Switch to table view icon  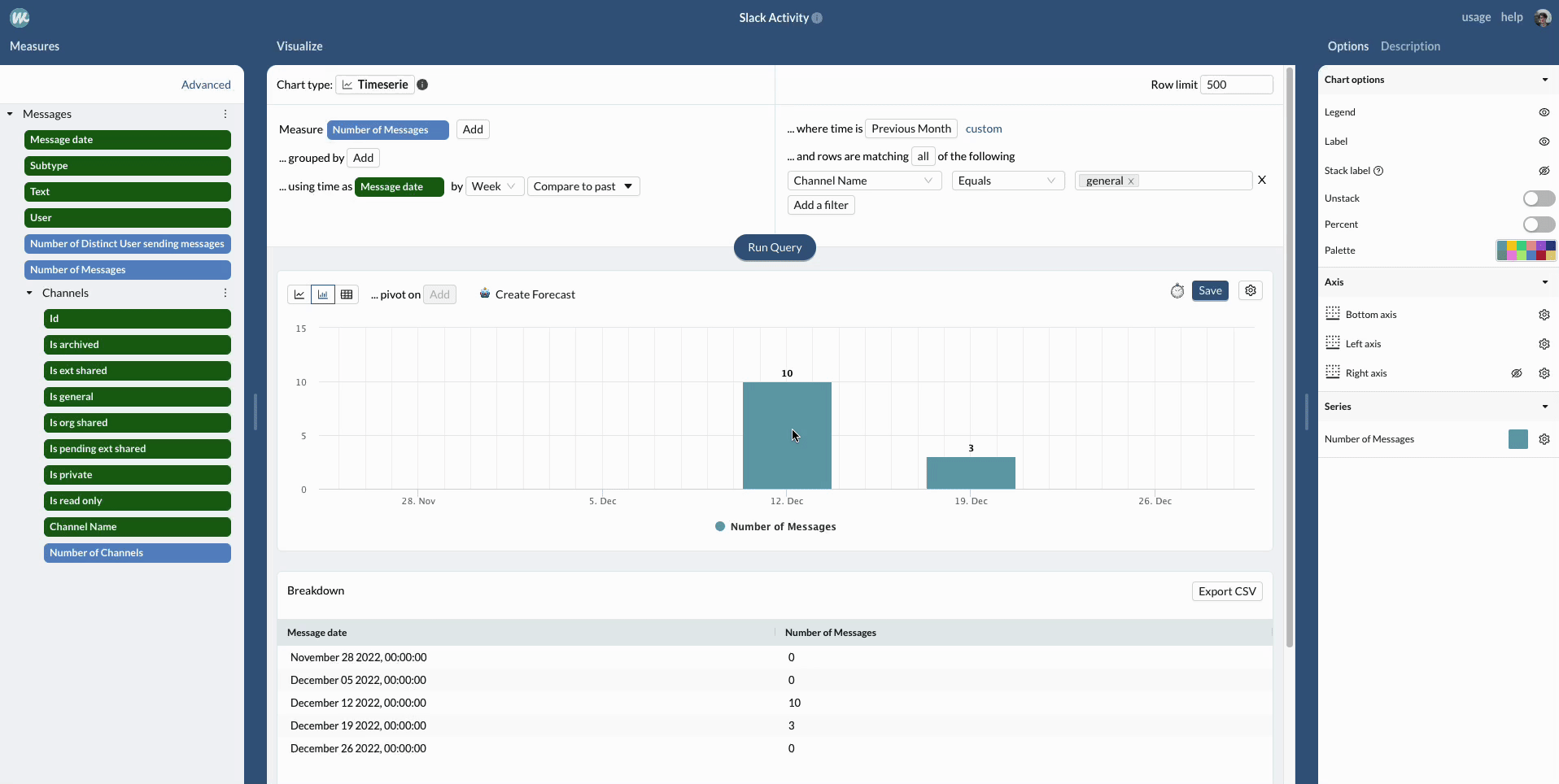(x=347, y=294)
